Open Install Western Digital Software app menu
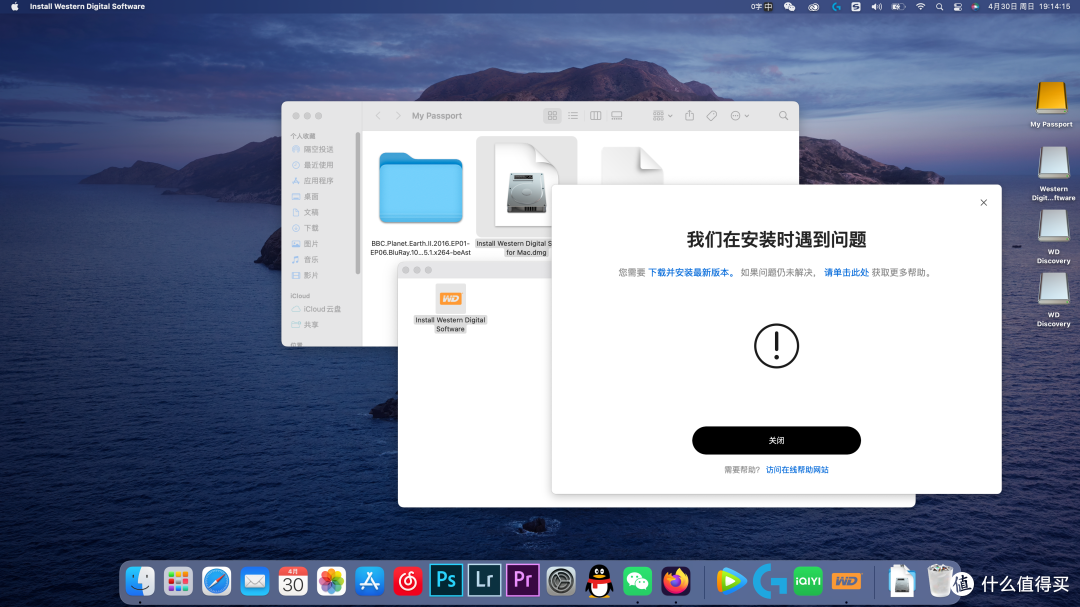Image resolution: width=1080 pixels, height=607 pixels. (87, 6)
